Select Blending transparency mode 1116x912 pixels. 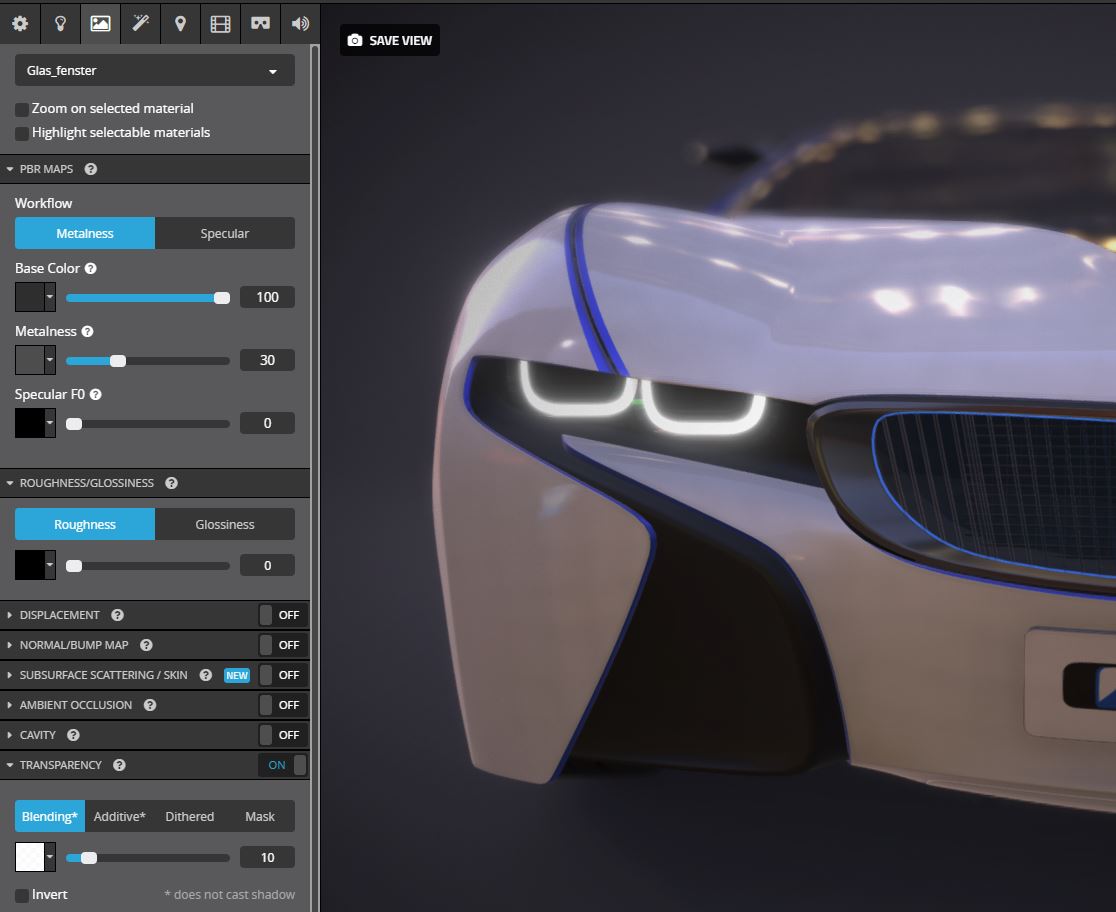50,817
